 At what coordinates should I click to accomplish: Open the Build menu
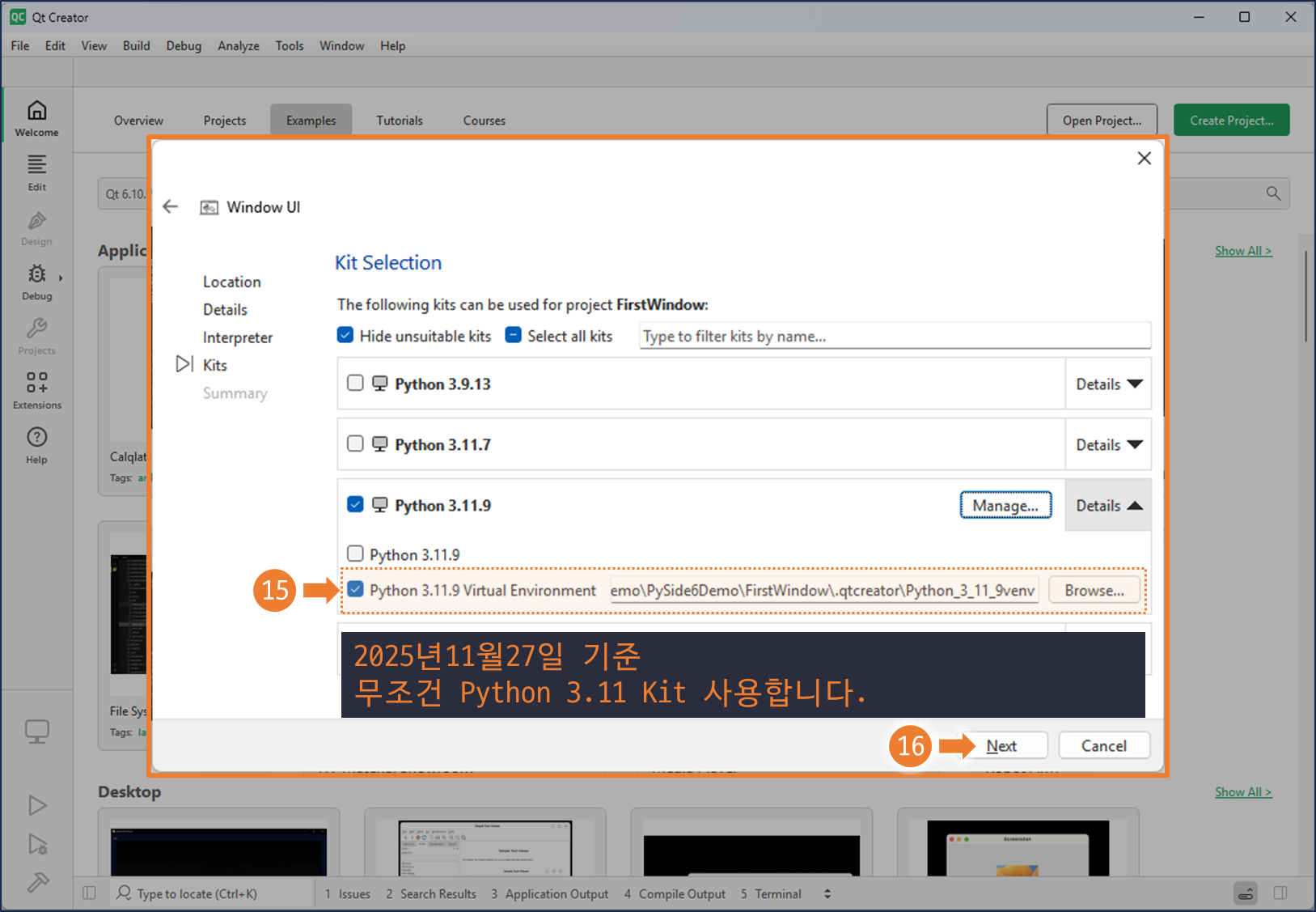[136, 45]
